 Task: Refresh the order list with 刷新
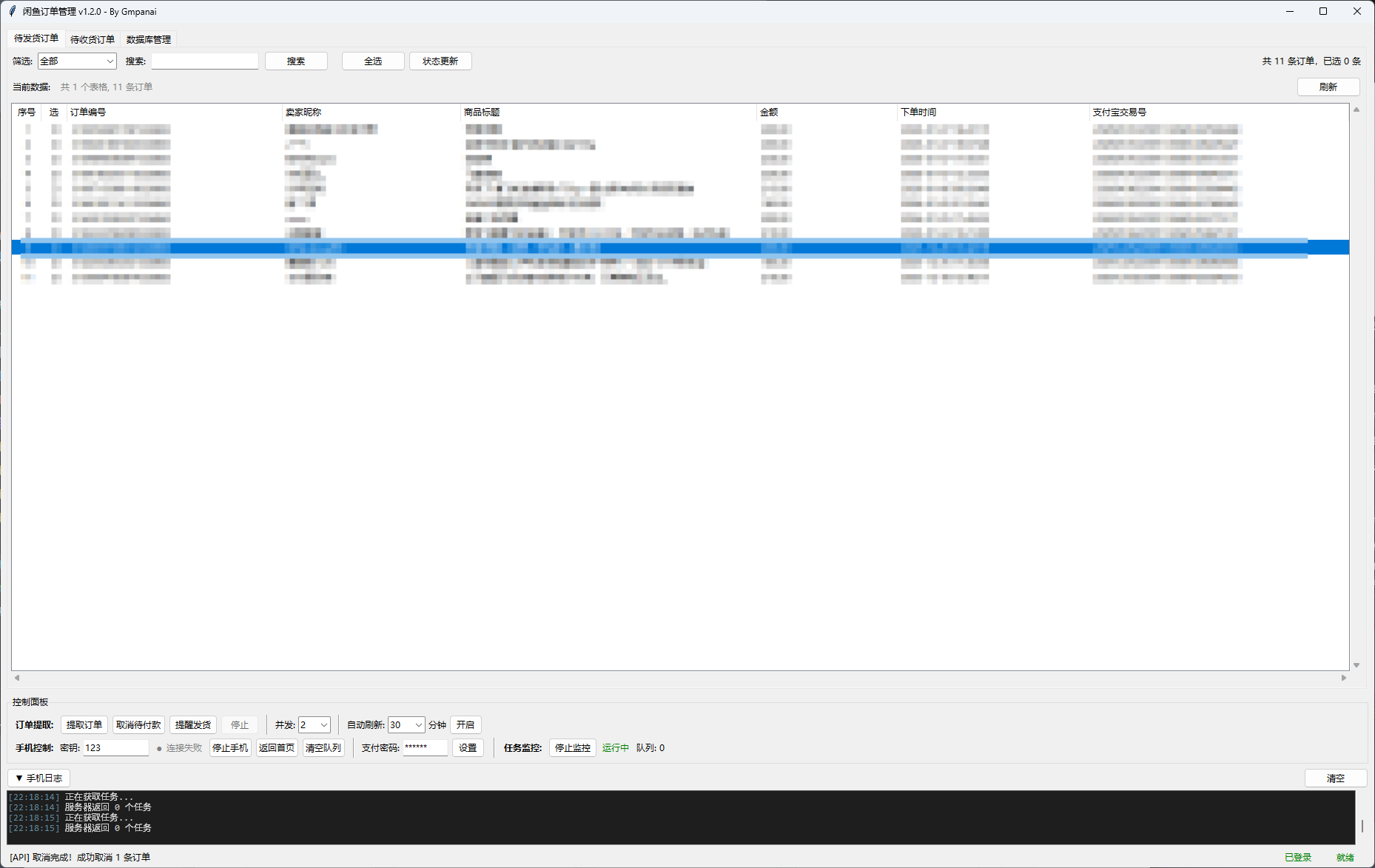(1328, 87)
